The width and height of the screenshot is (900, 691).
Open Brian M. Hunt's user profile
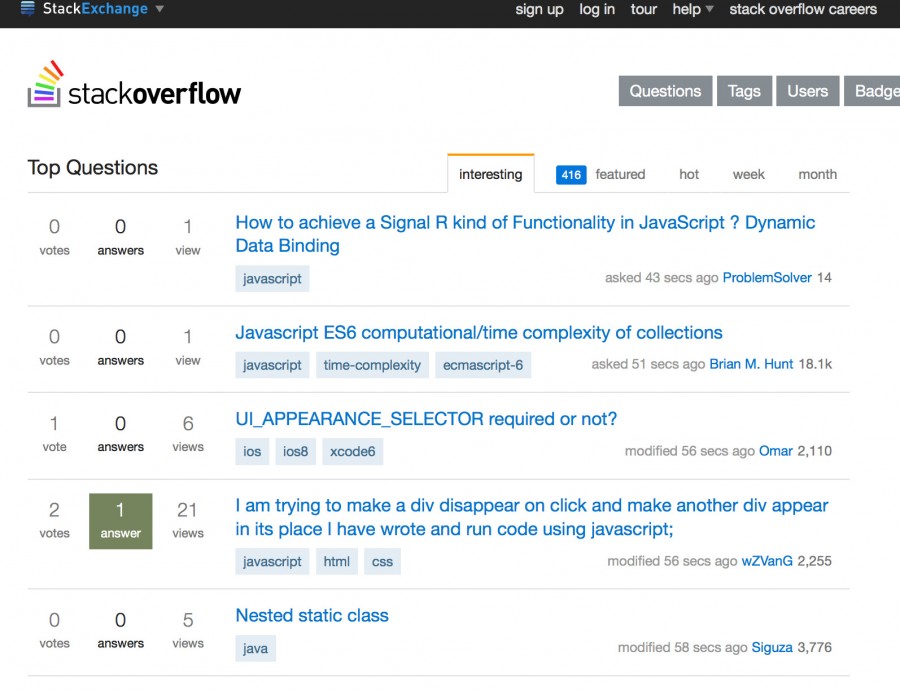click(751, 365)
